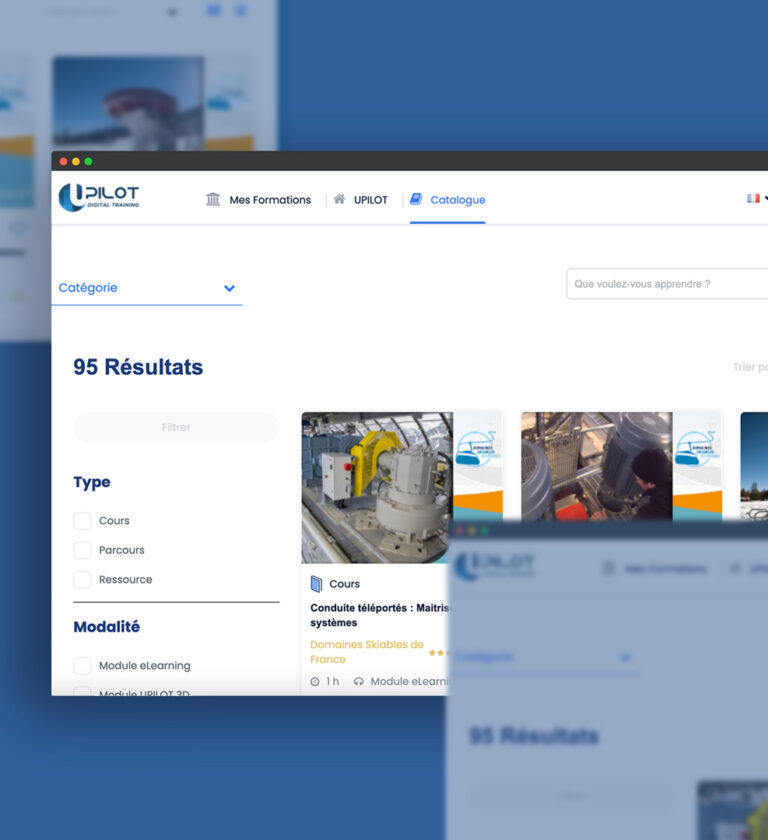Enable the Parcours checkbox filter
768x840 pixels.
coord(82,550)
